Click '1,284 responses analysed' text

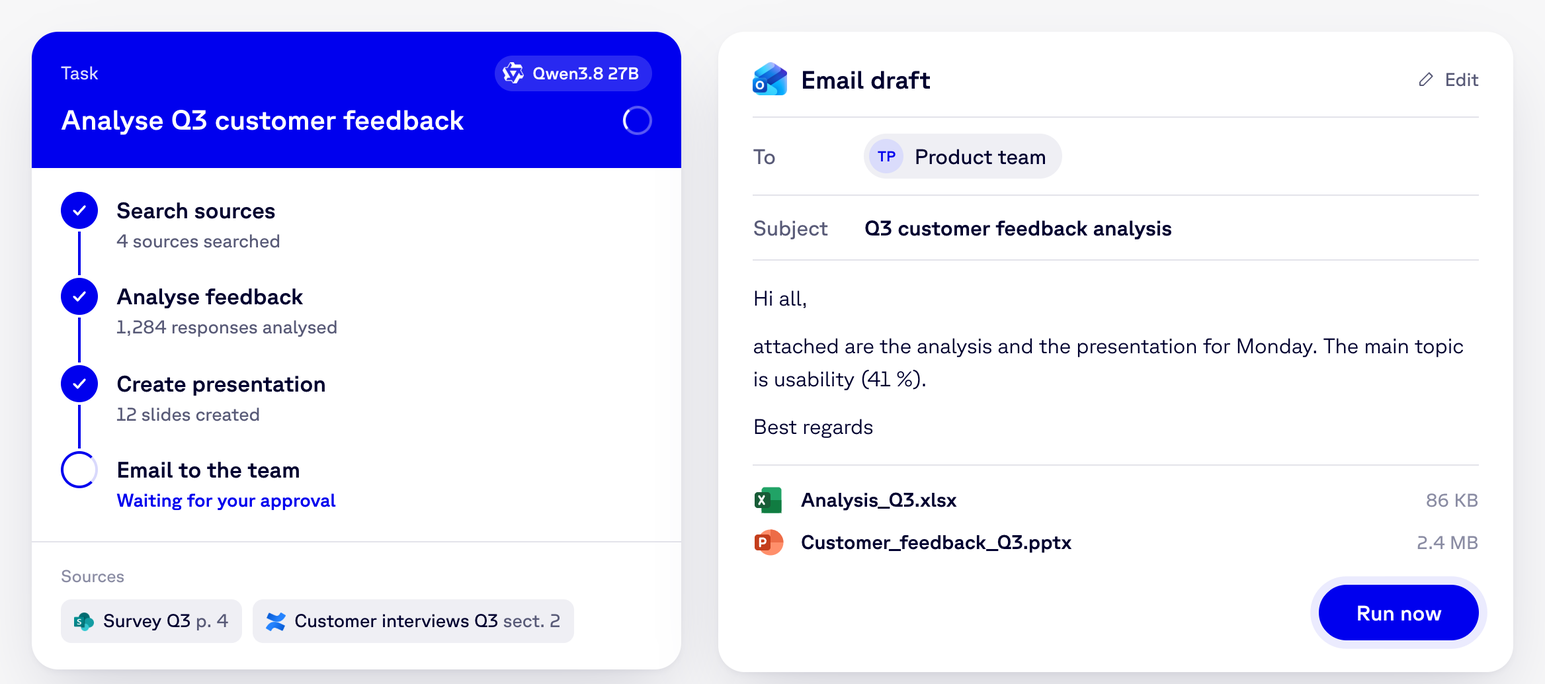[x=227, y=327]
